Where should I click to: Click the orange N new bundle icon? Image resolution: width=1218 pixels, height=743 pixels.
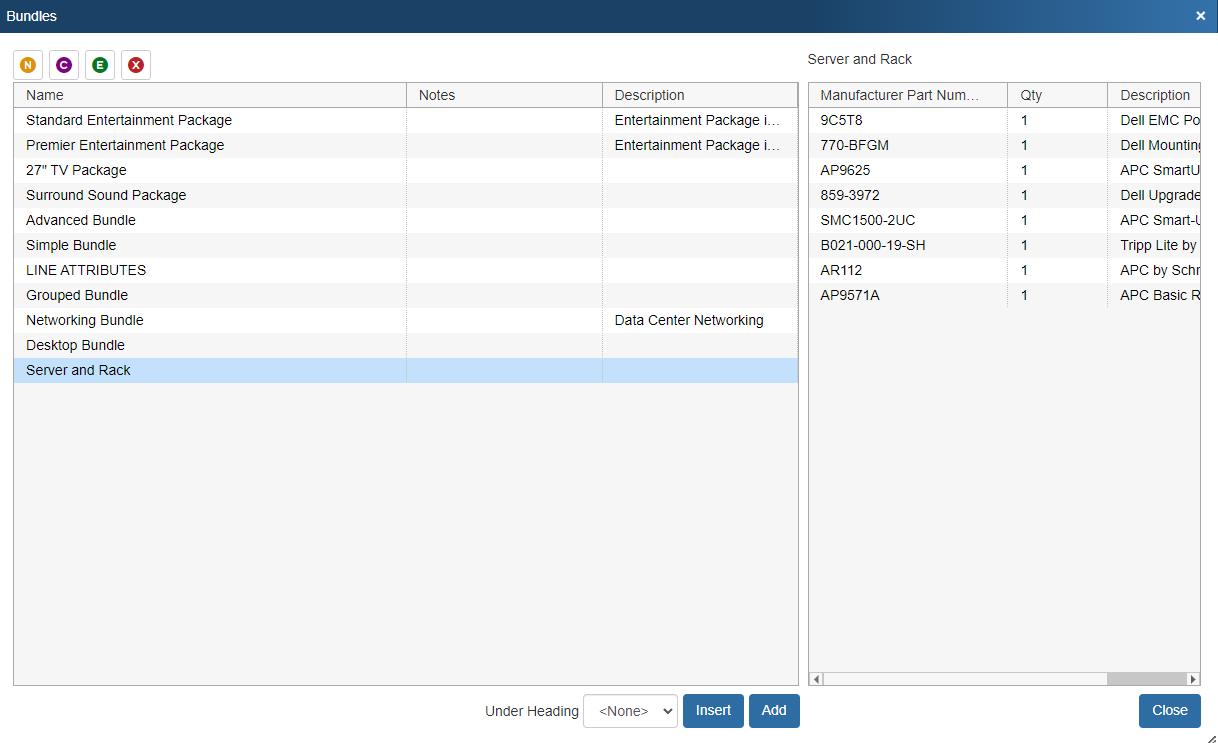(28, 65)
